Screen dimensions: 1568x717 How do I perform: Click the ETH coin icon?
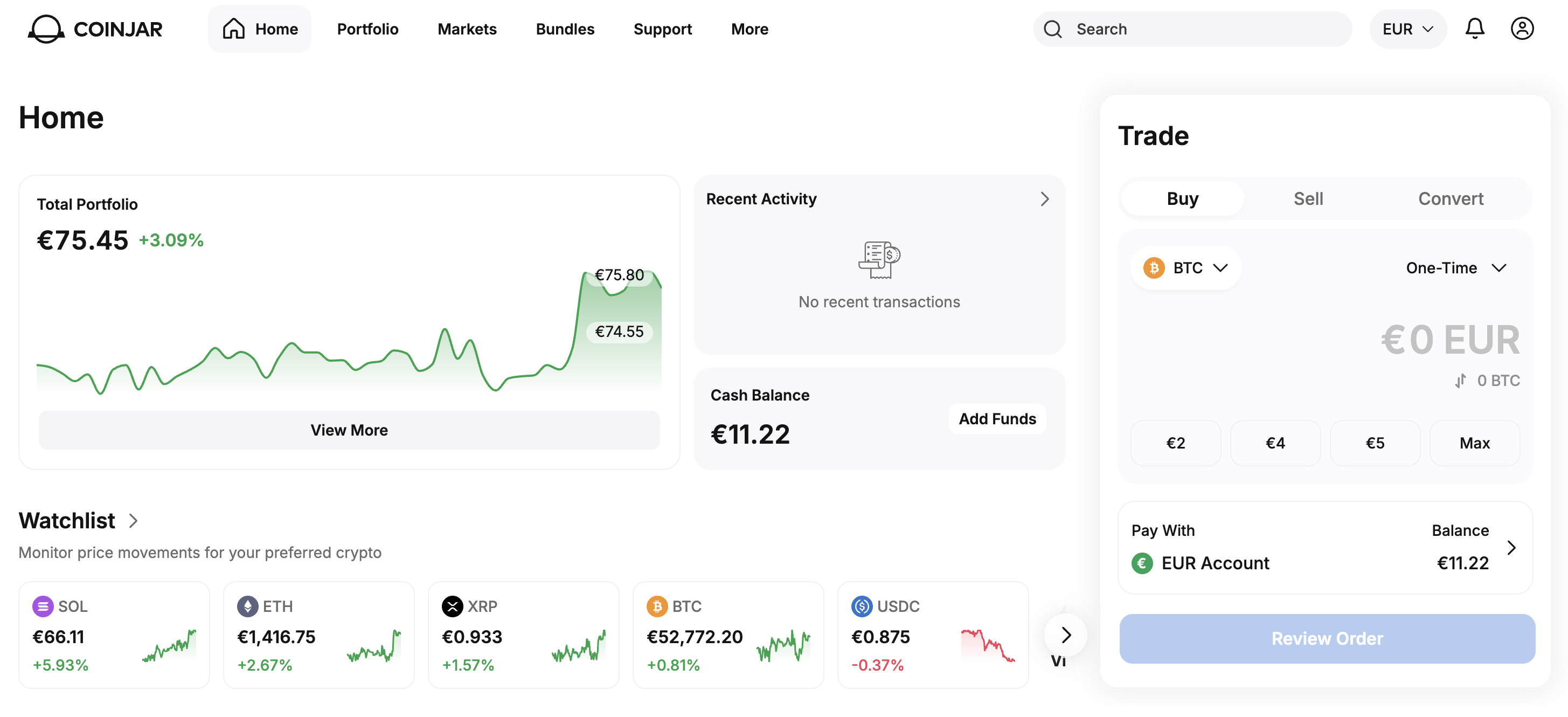[247, 606]
